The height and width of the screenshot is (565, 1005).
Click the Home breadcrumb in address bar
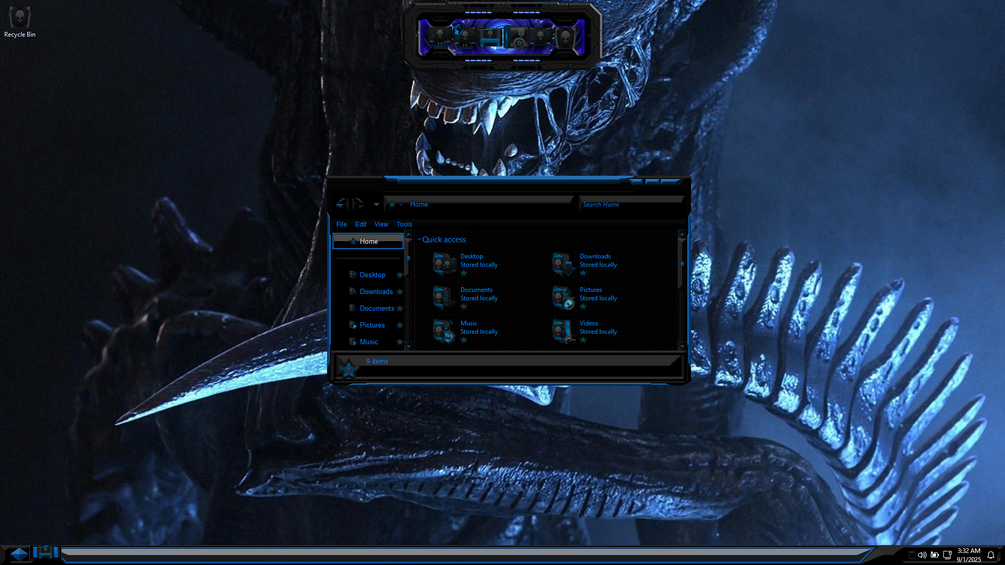pyautogui.click(x=419, y=204)
